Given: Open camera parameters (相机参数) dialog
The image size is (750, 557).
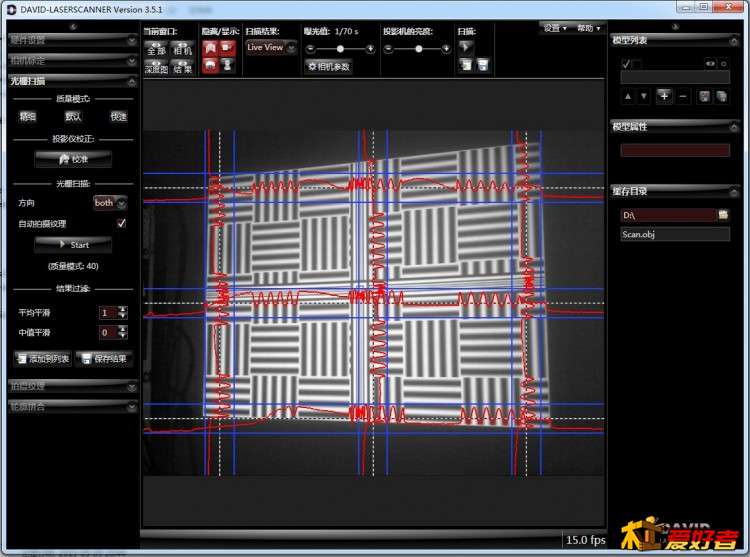Looking at the screenshot, I should (x=329, y=66).
